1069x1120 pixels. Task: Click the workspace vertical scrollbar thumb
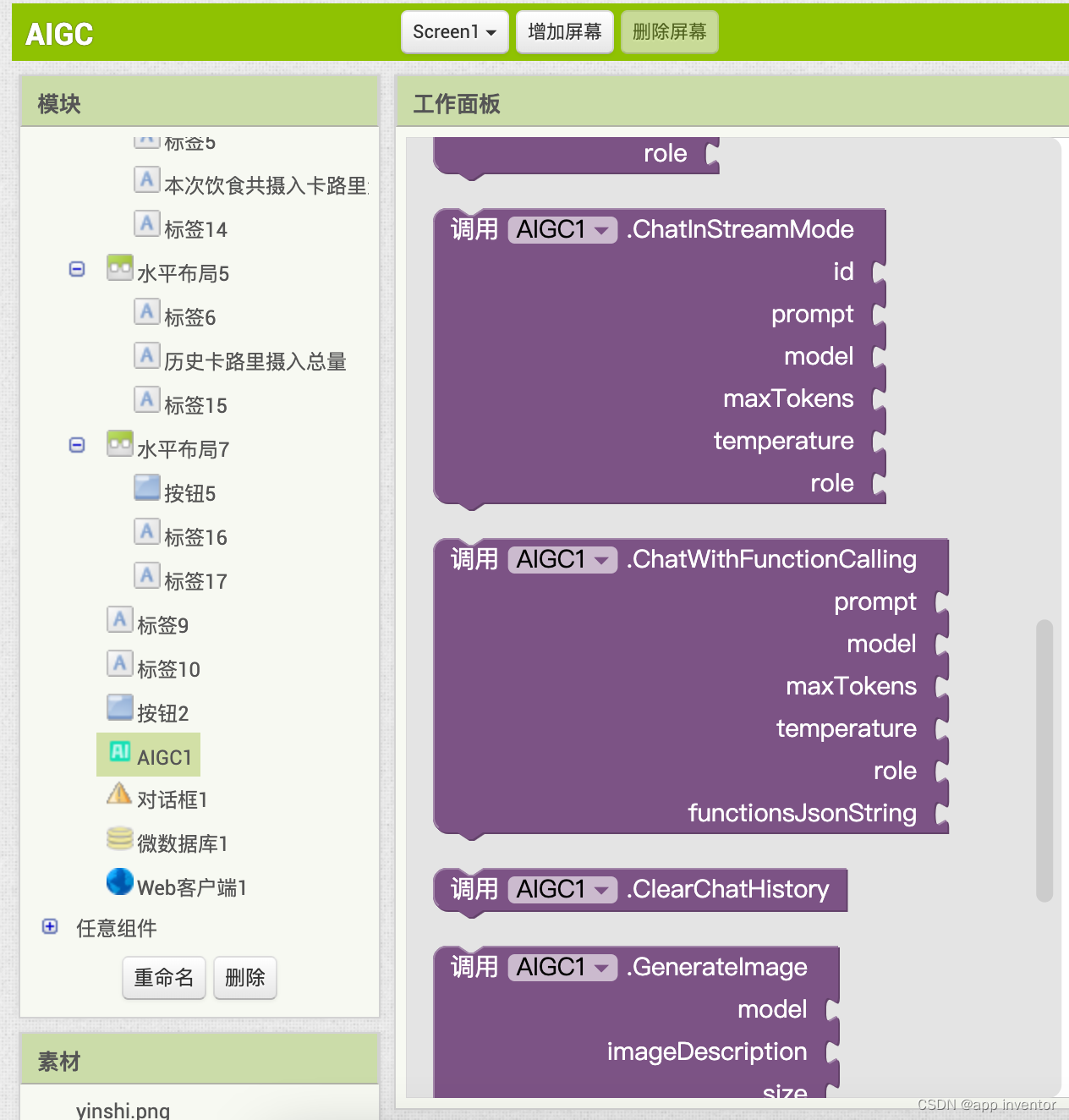point(1044,761)
